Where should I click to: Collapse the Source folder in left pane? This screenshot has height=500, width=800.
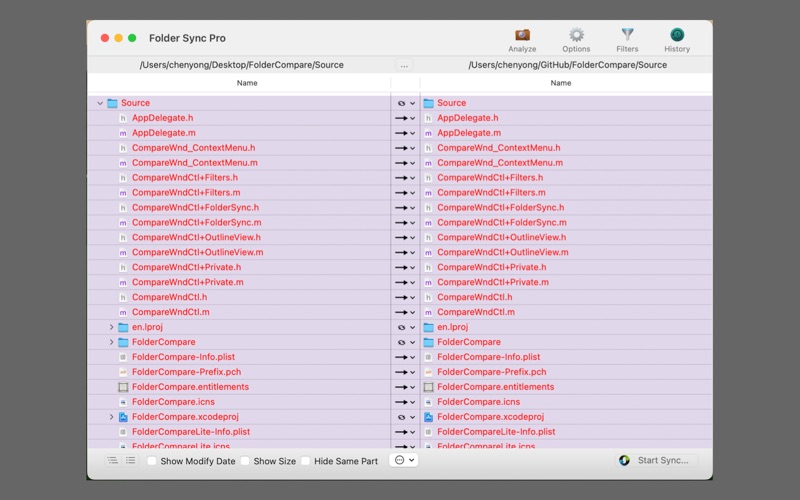pos(100,103)
